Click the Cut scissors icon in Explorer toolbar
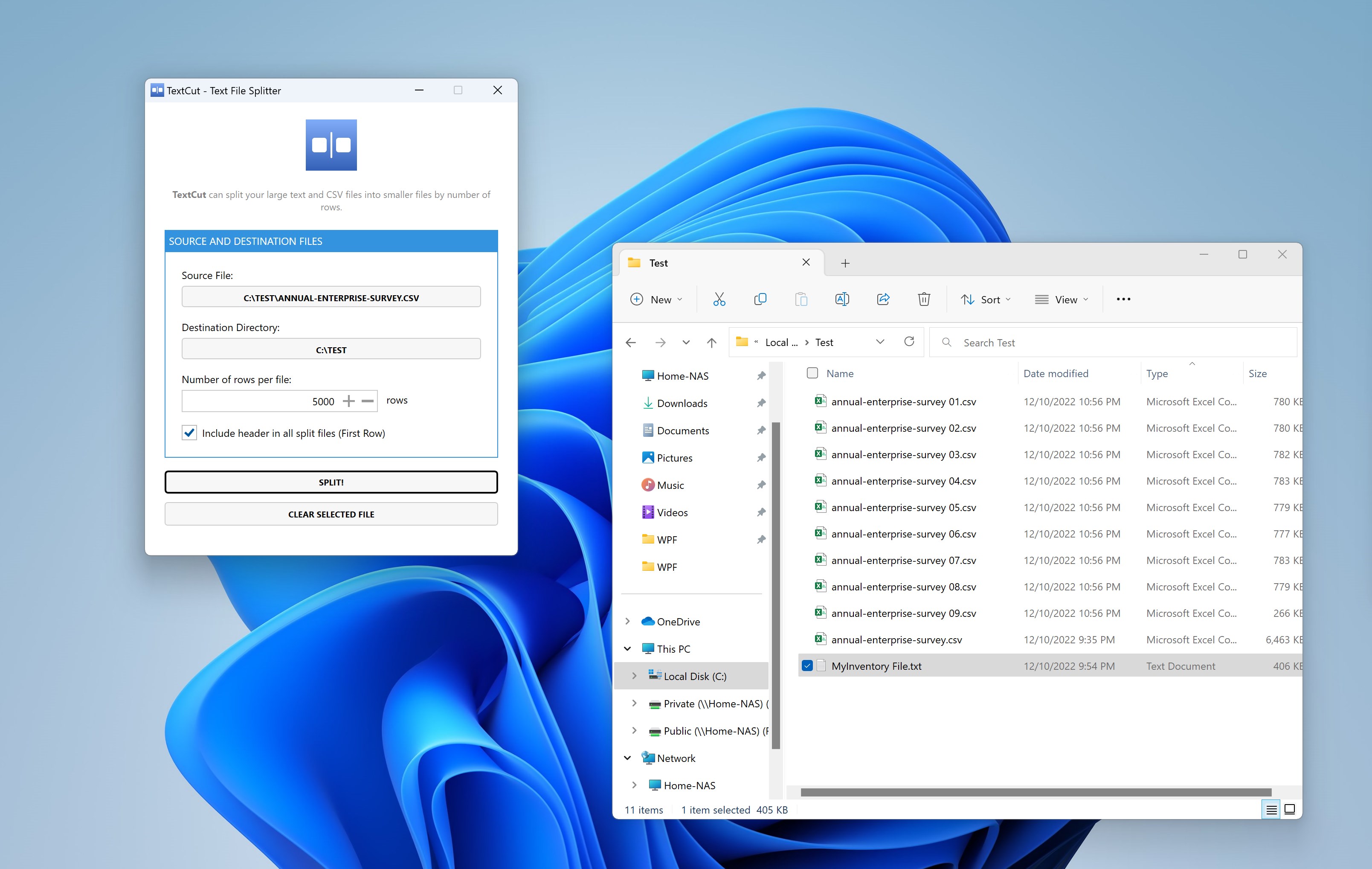This screenshot has width=1372, height=869. pyautogui.click(x=719, y=299)
